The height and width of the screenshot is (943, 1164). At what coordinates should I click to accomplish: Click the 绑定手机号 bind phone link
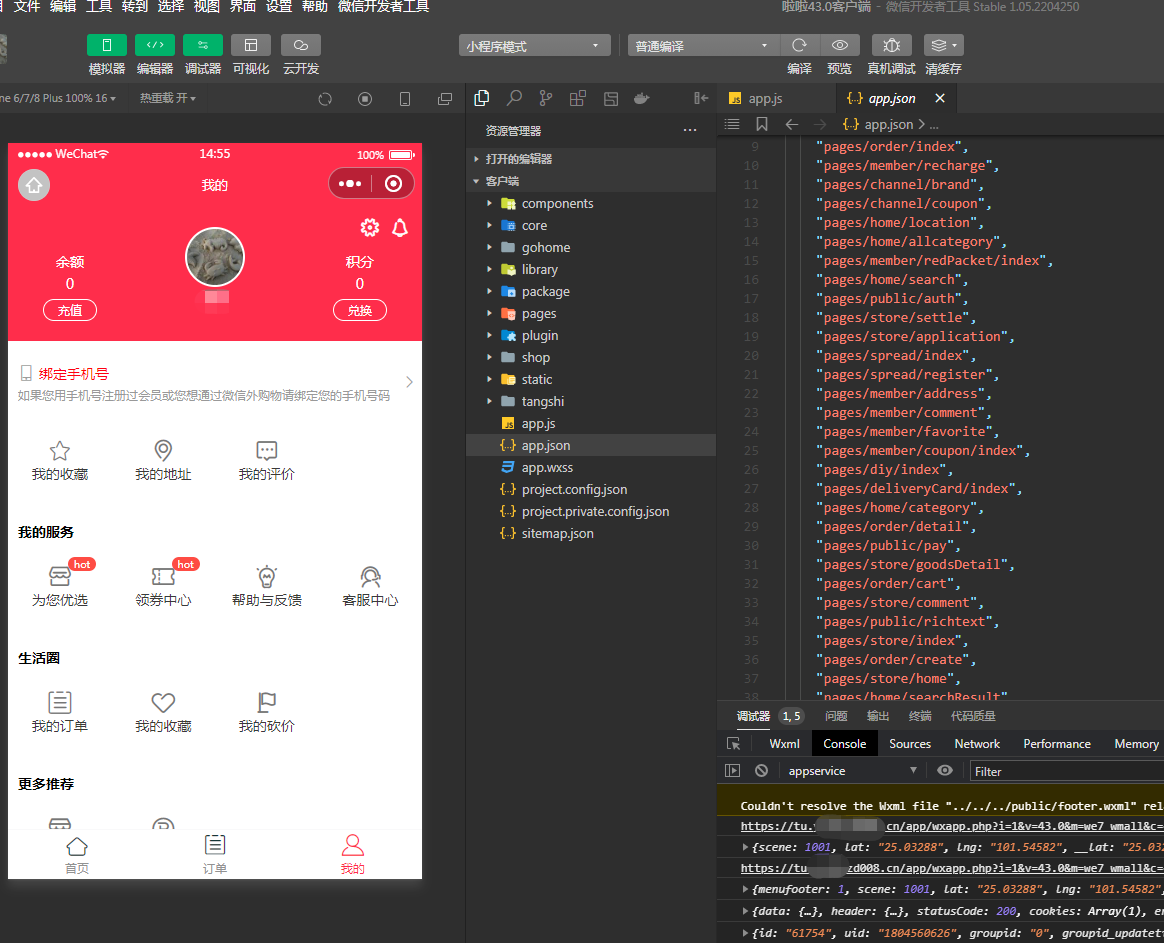(x=73, y=373)
